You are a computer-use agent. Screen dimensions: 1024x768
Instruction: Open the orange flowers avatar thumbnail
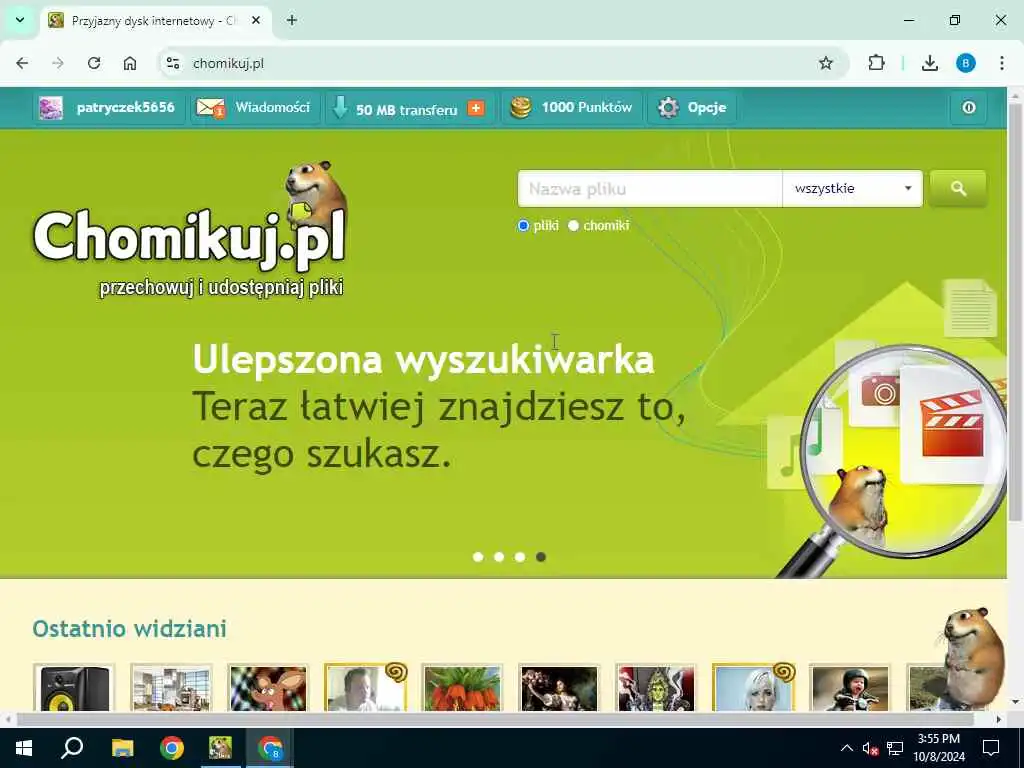point(462,688)
